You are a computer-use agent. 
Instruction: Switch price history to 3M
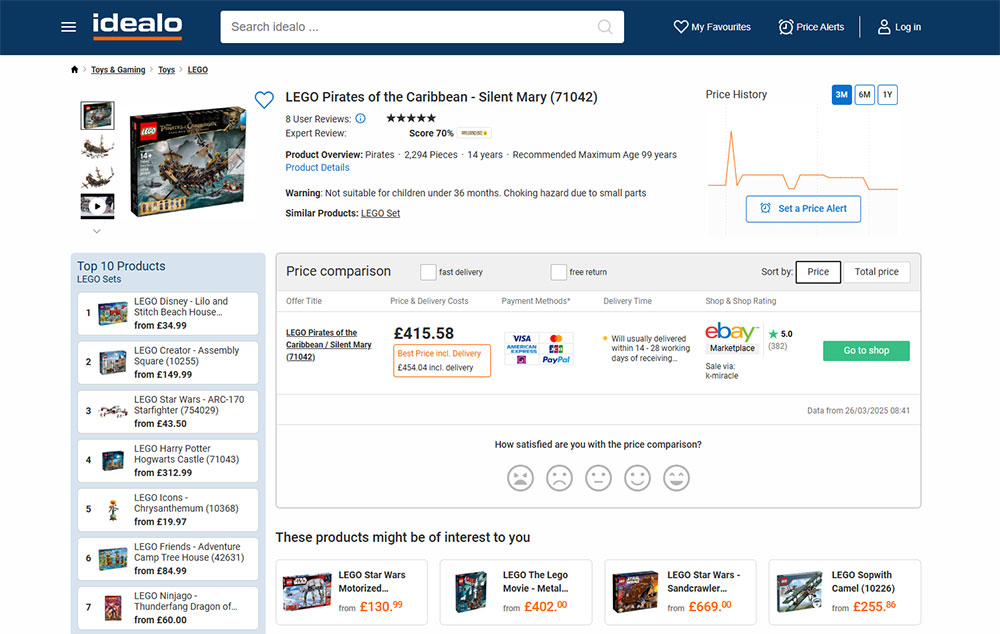842,94
